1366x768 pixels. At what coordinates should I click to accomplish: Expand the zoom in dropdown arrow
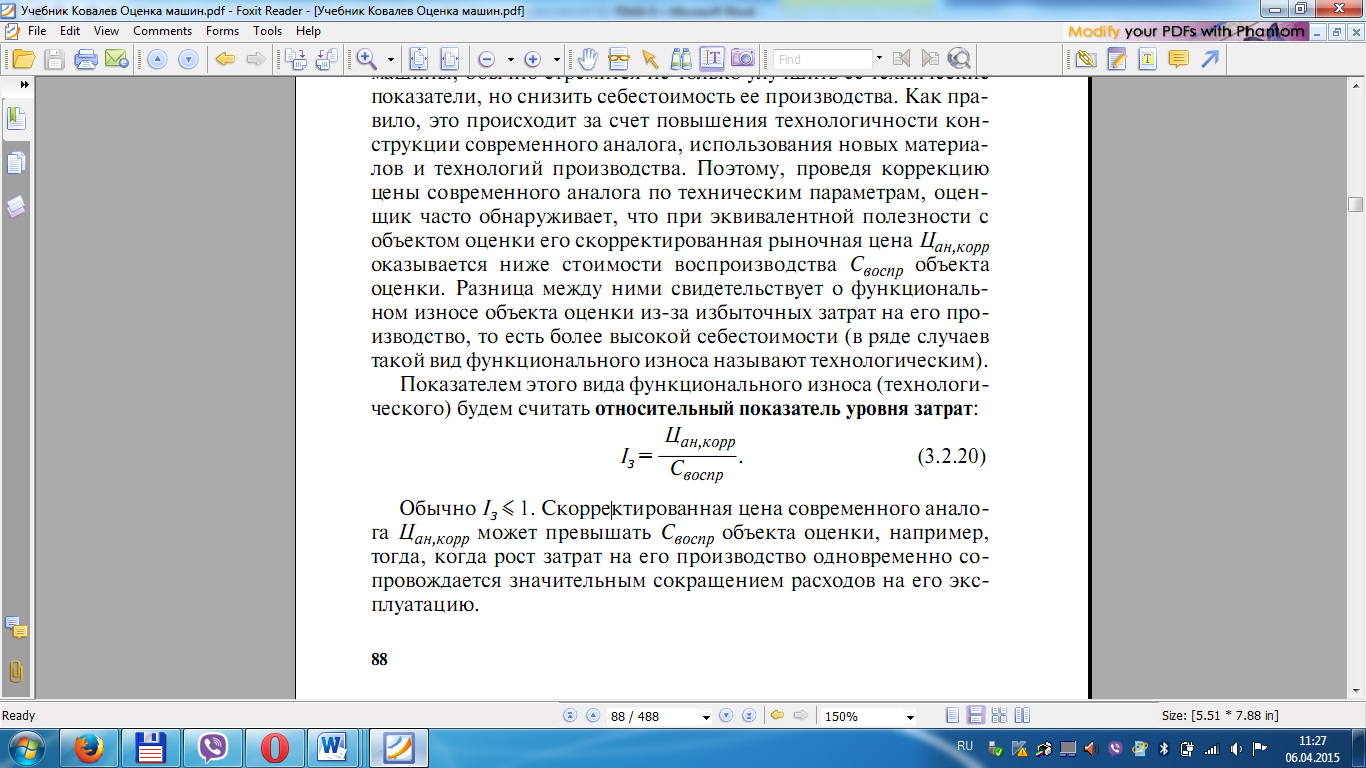tap(556, 58)
